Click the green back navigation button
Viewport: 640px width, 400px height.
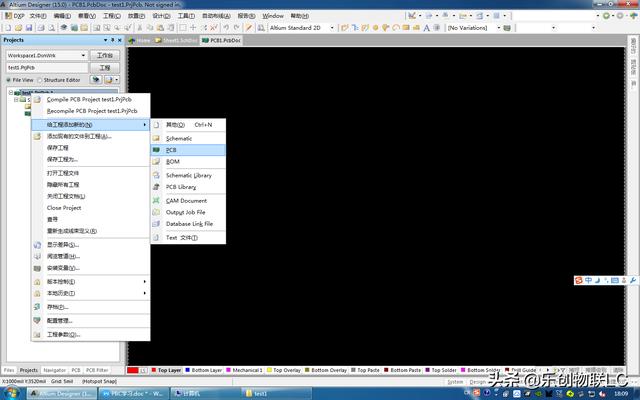(607, 16)
